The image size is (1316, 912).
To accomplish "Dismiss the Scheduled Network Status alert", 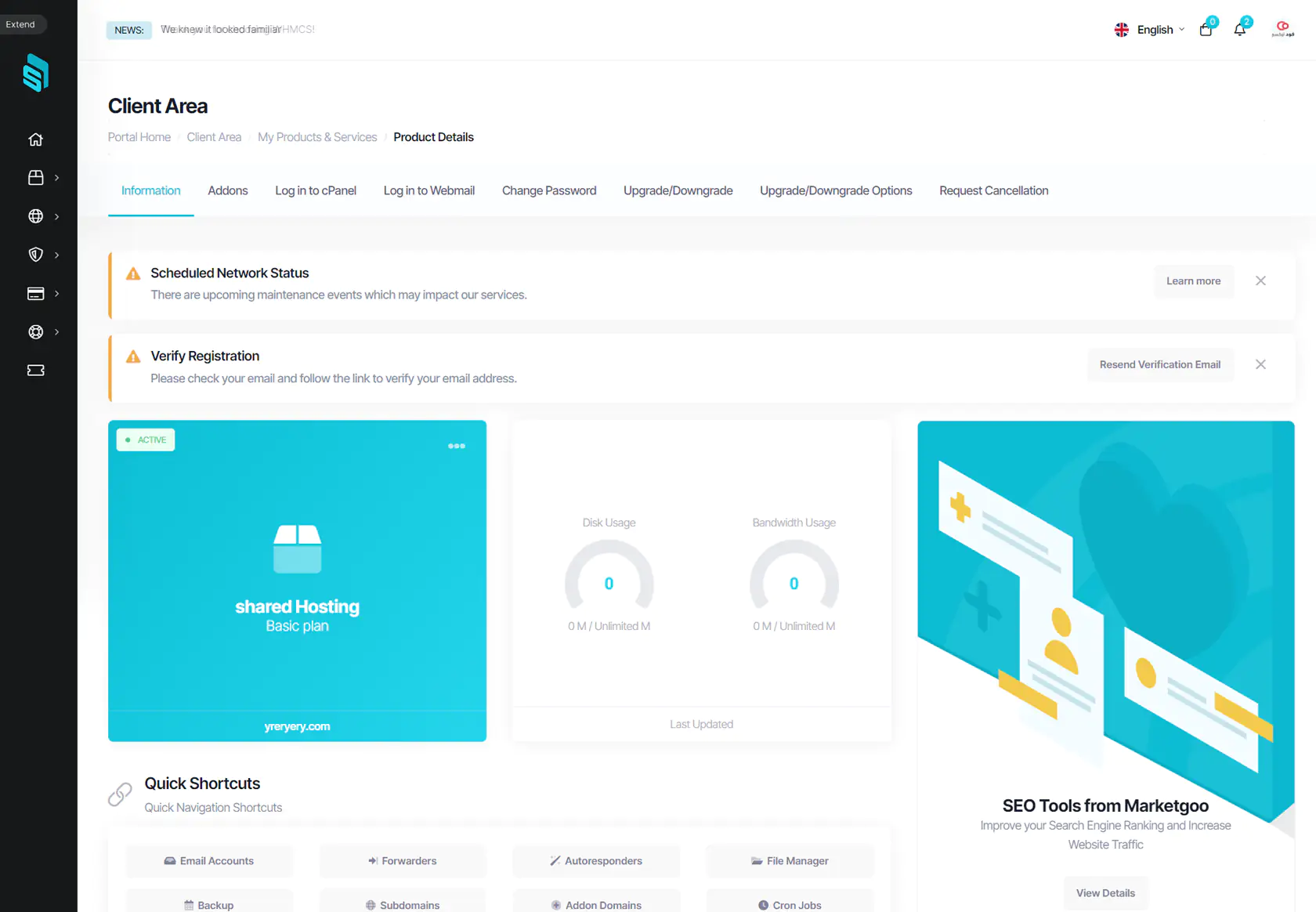I will (1260, 280).
